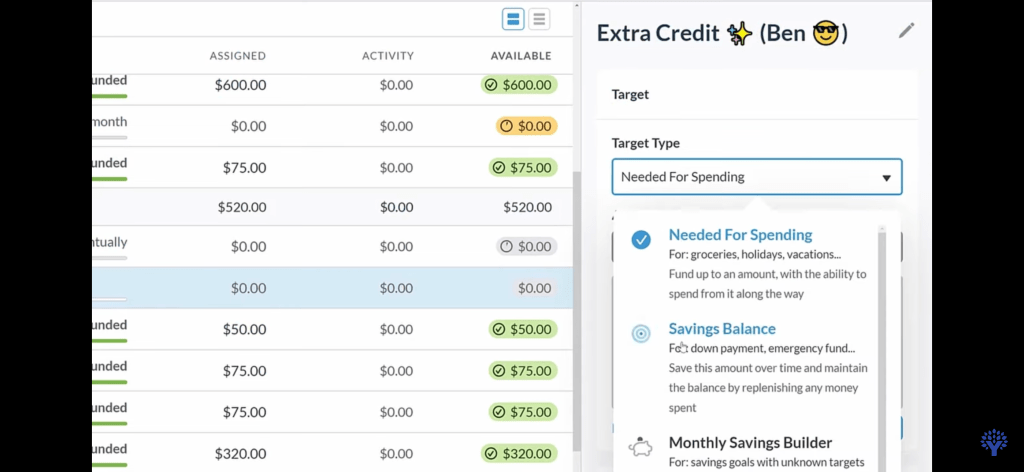Open the Target Type dropdown showing Needed For Spending
1024x472 pixels.
757,177
